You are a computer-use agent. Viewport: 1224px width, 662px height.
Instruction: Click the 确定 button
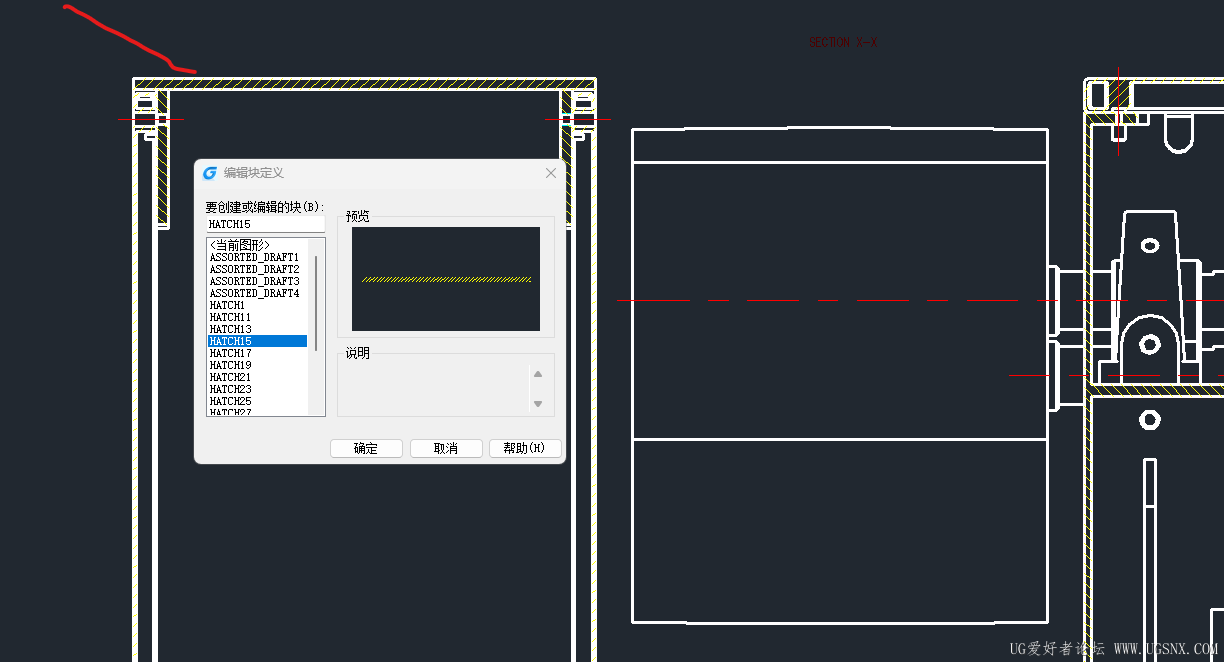pyautogui.click(x=366, y=448)
